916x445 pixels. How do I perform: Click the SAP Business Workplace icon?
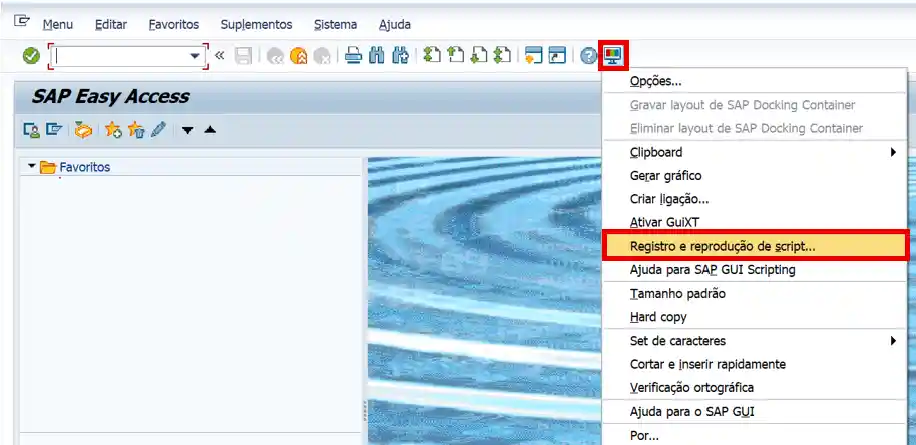83,130
